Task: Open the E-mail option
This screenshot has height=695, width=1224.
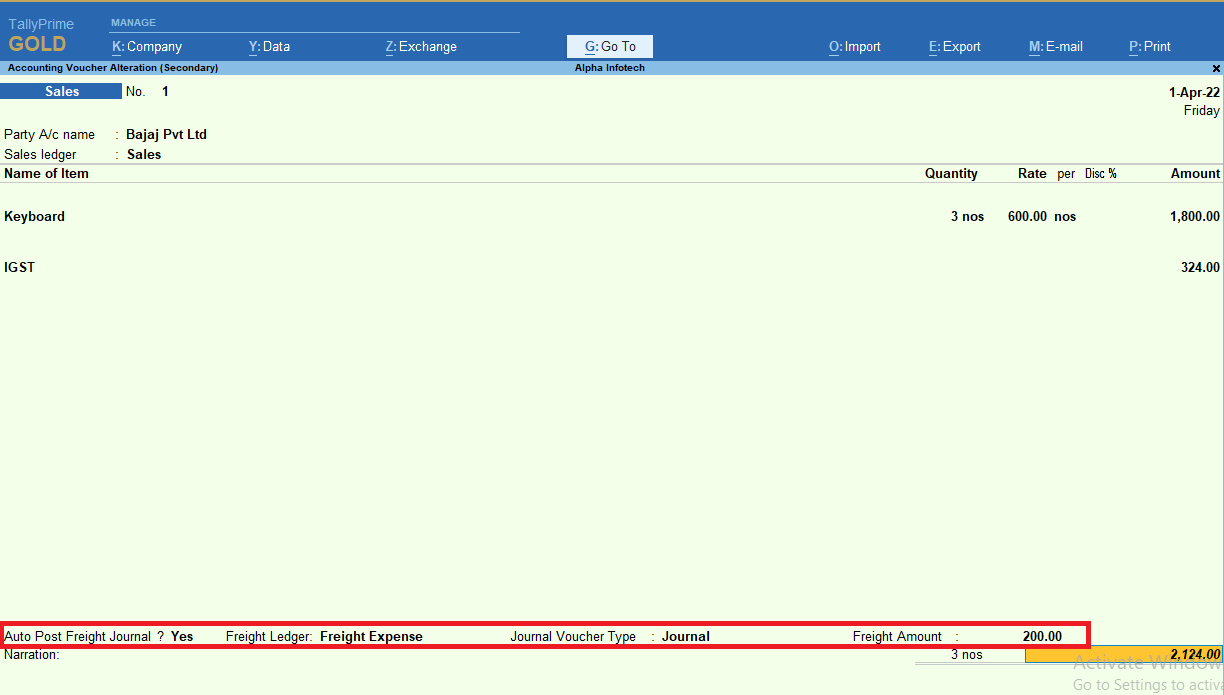Action: pos(1055,46)
